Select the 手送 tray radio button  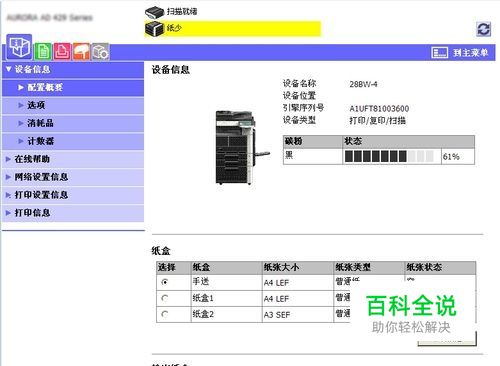(165, 282)
